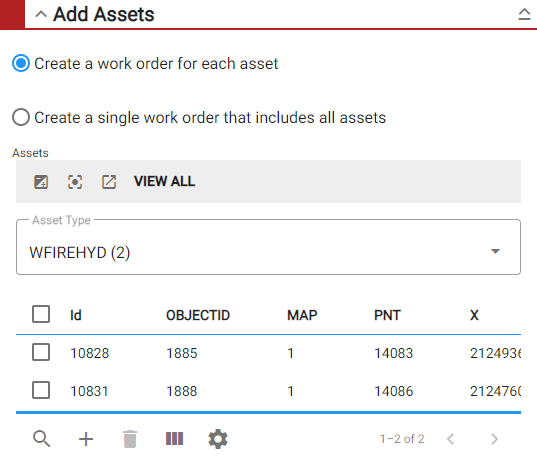Click the PNT value 14083
The width and height of the screenshot is (537, 472).
(394, 353)
